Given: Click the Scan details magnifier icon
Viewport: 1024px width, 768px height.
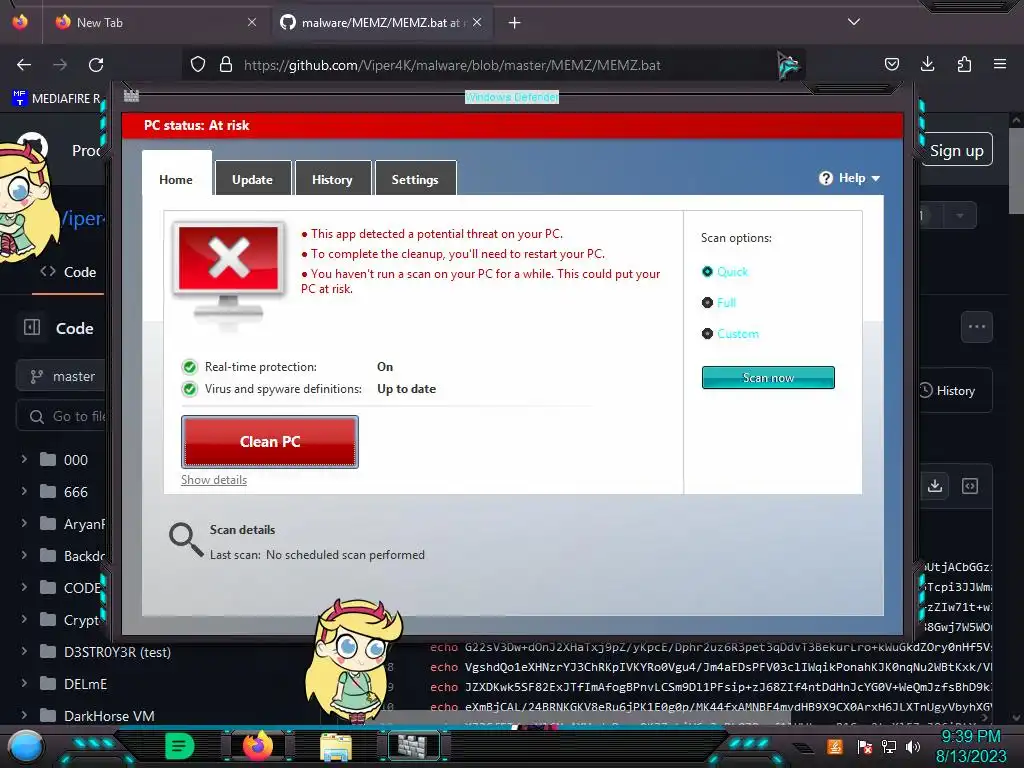Looking at the screenshot, I should pyautogui.click(x=186, y=540).
